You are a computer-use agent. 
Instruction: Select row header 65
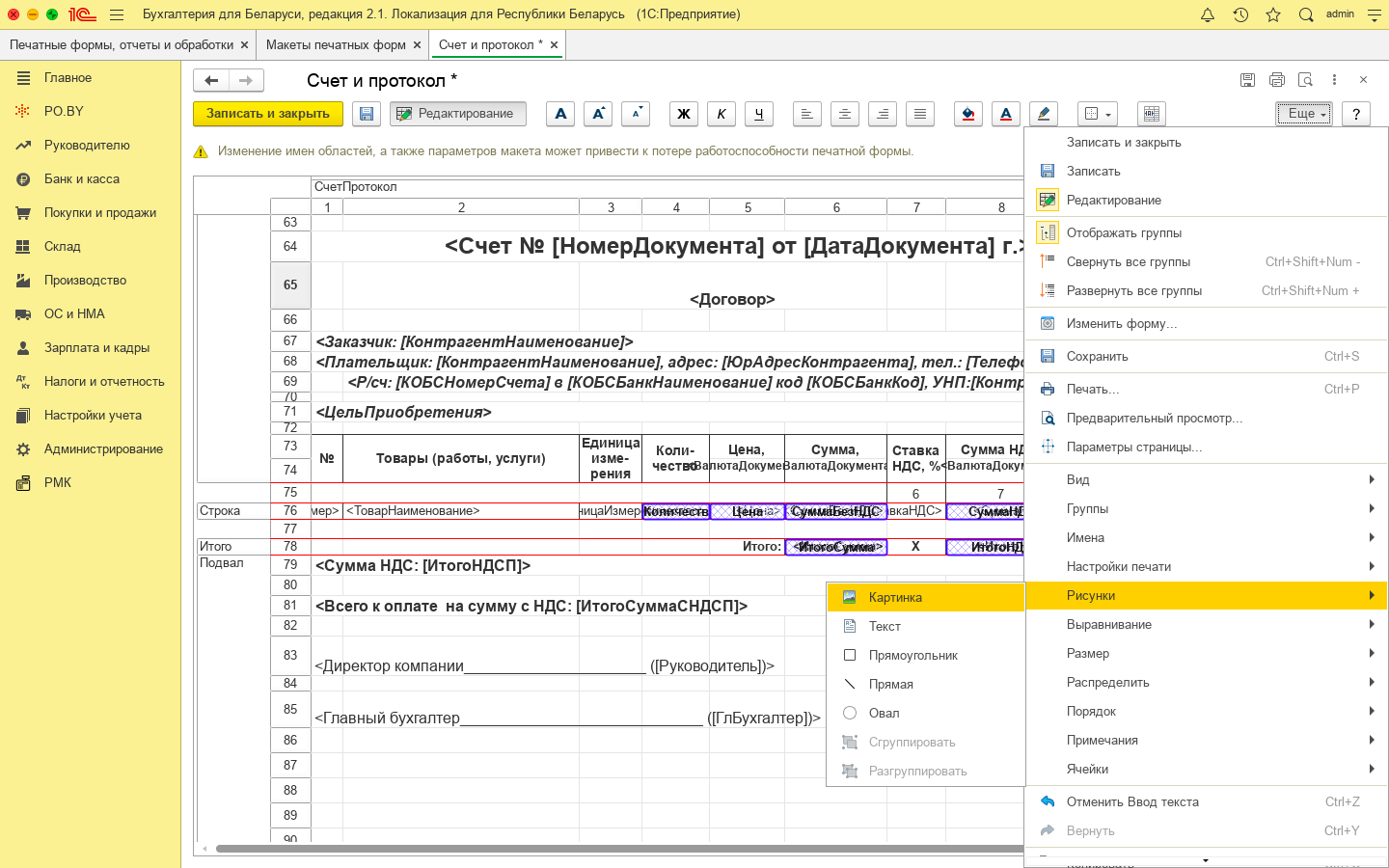coord(290,285)
